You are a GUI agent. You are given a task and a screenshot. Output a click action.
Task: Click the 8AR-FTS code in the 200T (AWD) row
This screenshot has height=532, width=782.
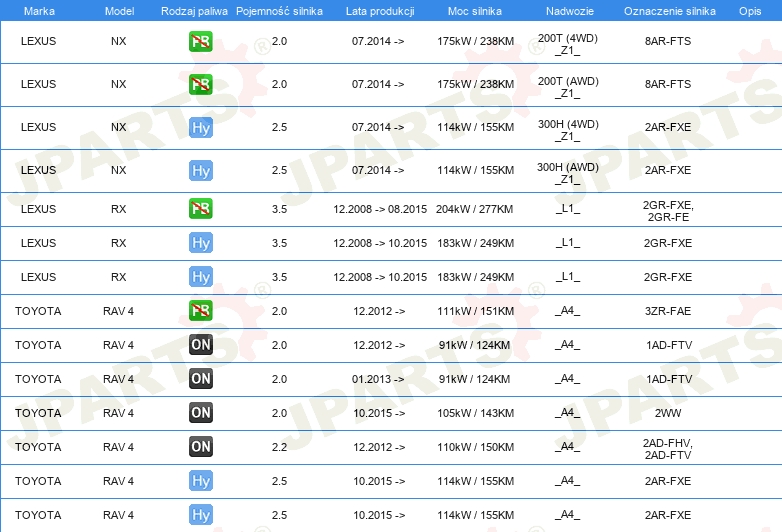click(x=668, y=84)
